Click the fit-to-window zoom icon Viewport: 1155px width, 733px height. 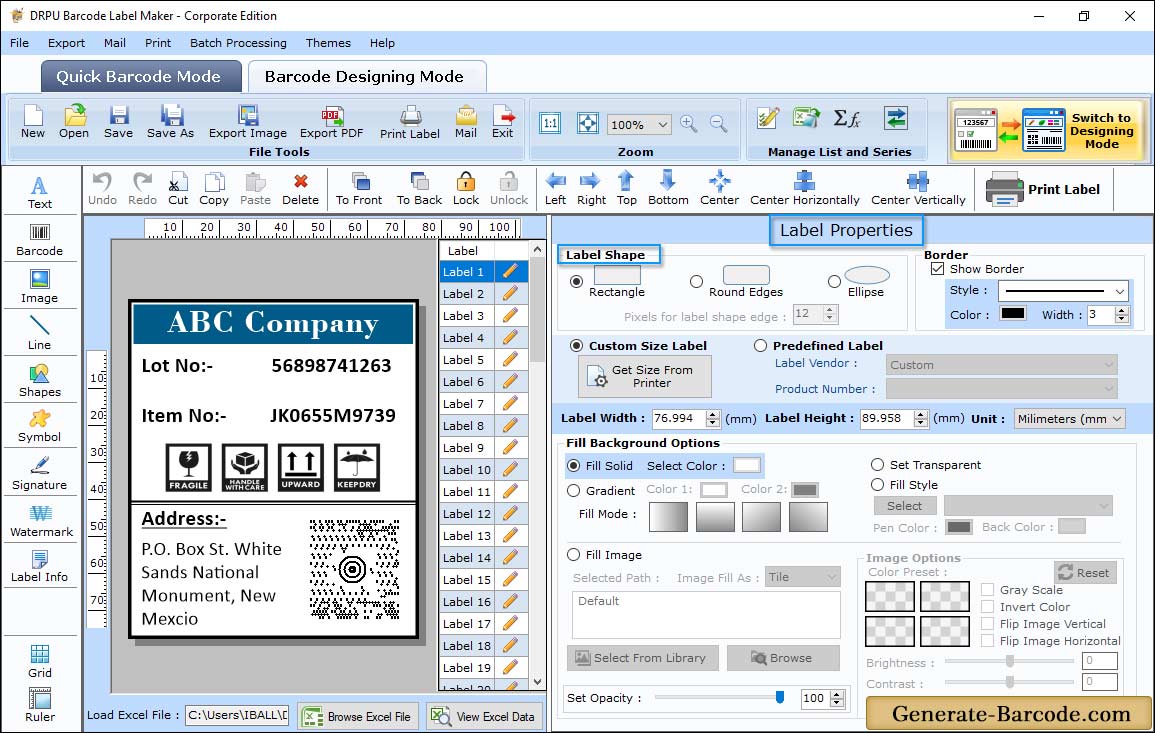588,123
